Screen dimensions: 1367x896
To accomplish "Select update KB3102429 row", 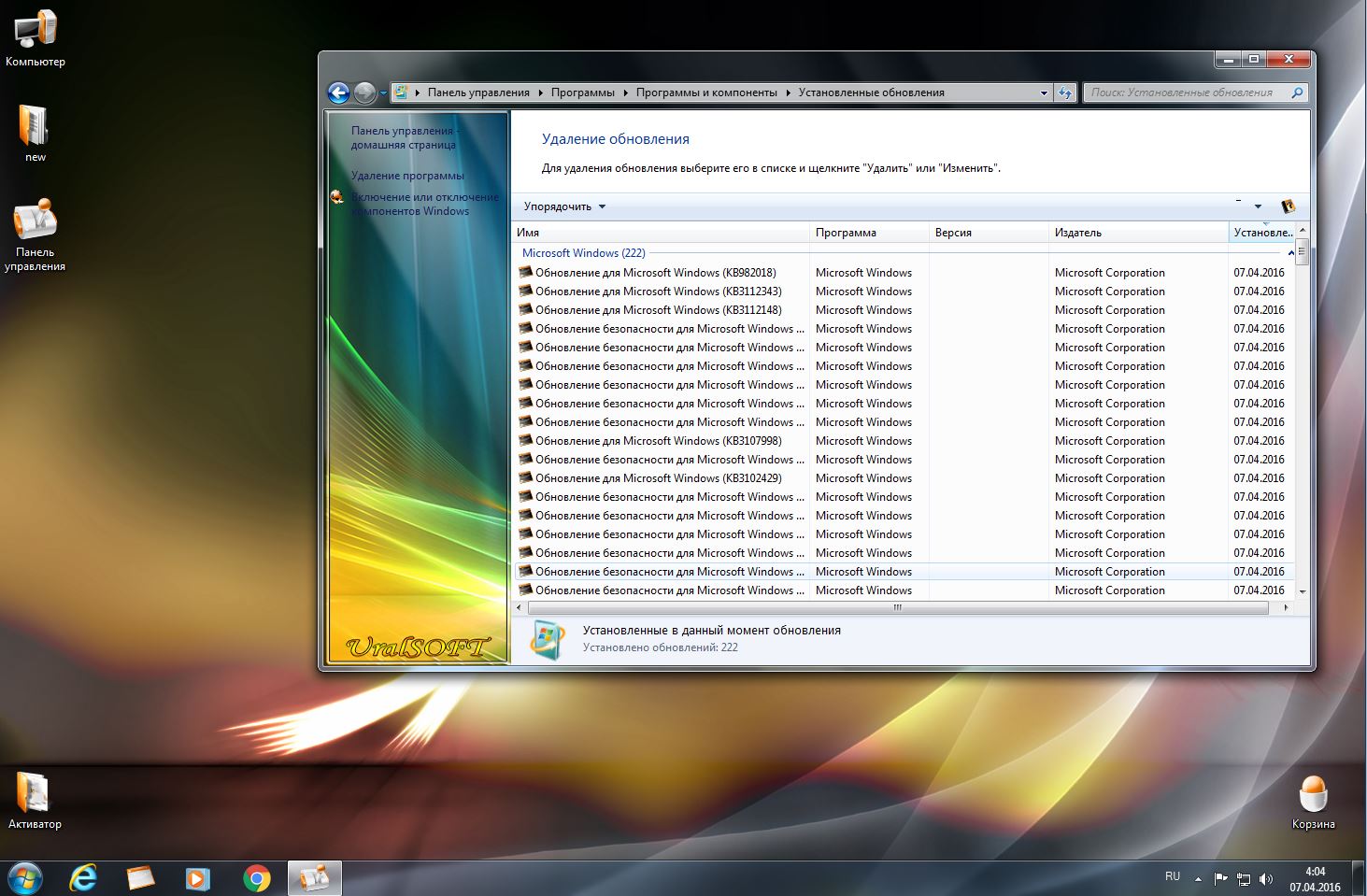I will click(x=904, y=478).
